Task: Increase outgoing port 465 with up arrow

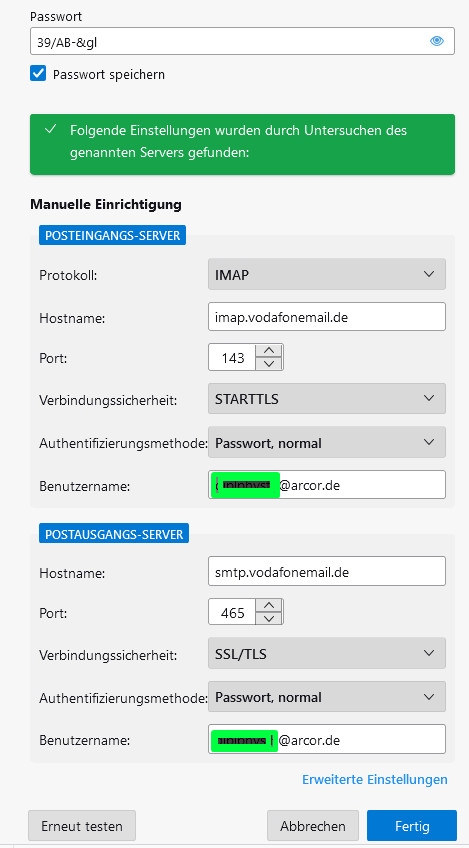Action: coord(269,606)
